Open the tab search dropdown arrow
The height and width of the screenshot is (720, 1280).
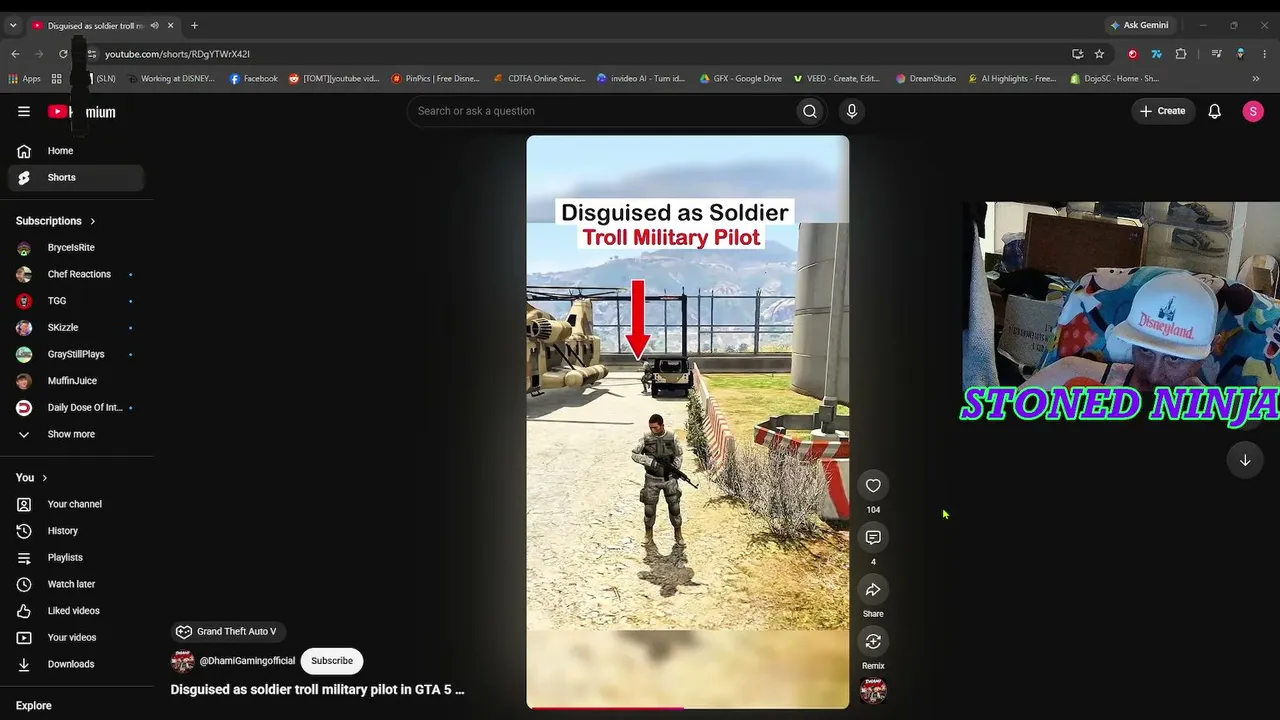(13, 25)
